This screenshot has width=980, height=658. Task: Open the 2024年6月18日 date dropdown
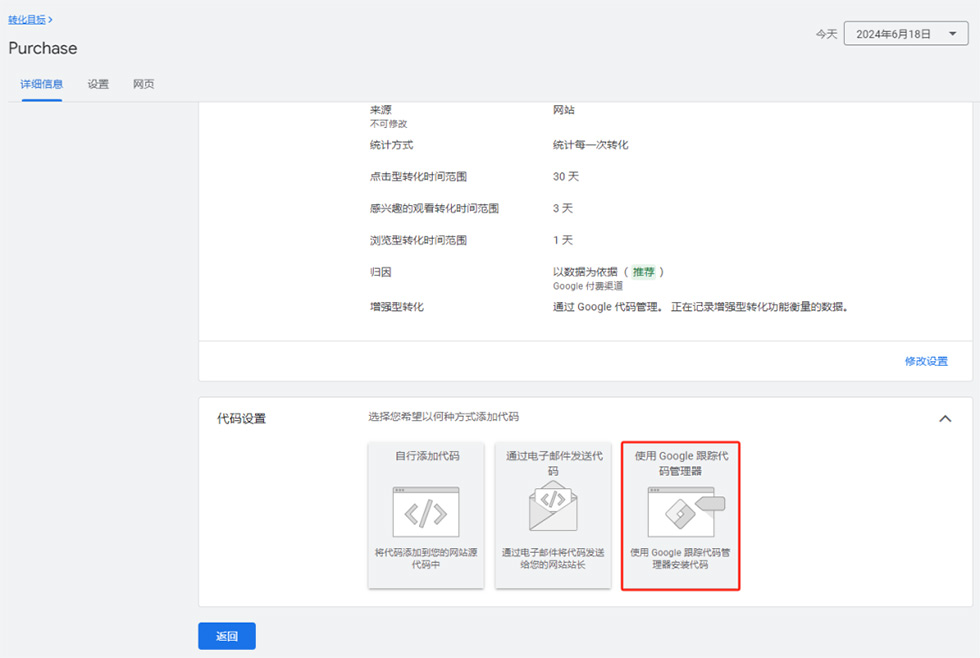906,34
